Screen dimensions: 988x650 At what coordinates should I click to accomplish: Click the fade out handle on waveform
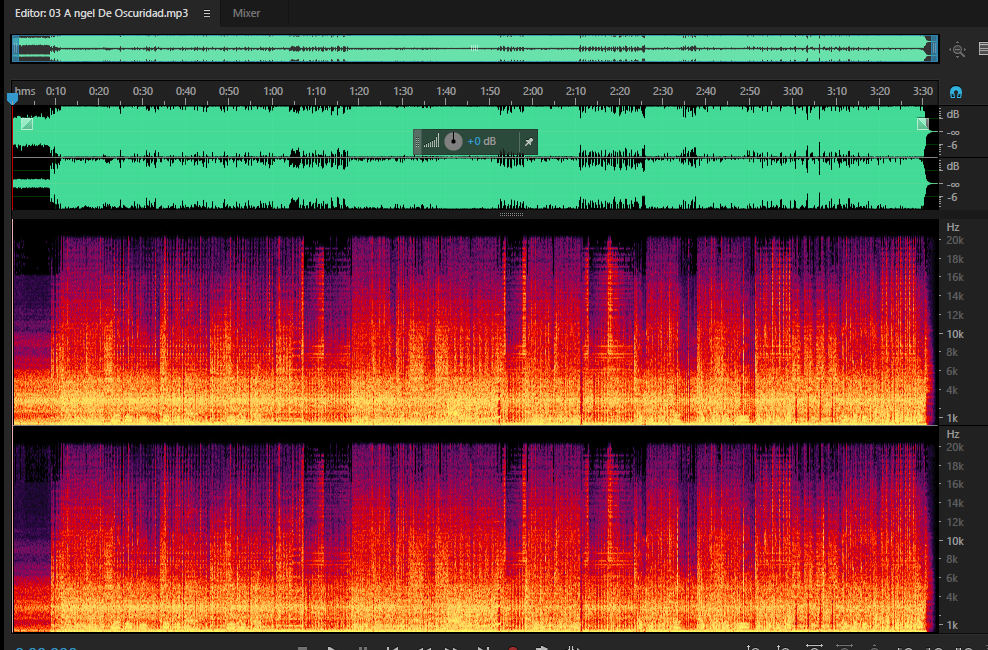pyautogui.click(x=922, y=124)
